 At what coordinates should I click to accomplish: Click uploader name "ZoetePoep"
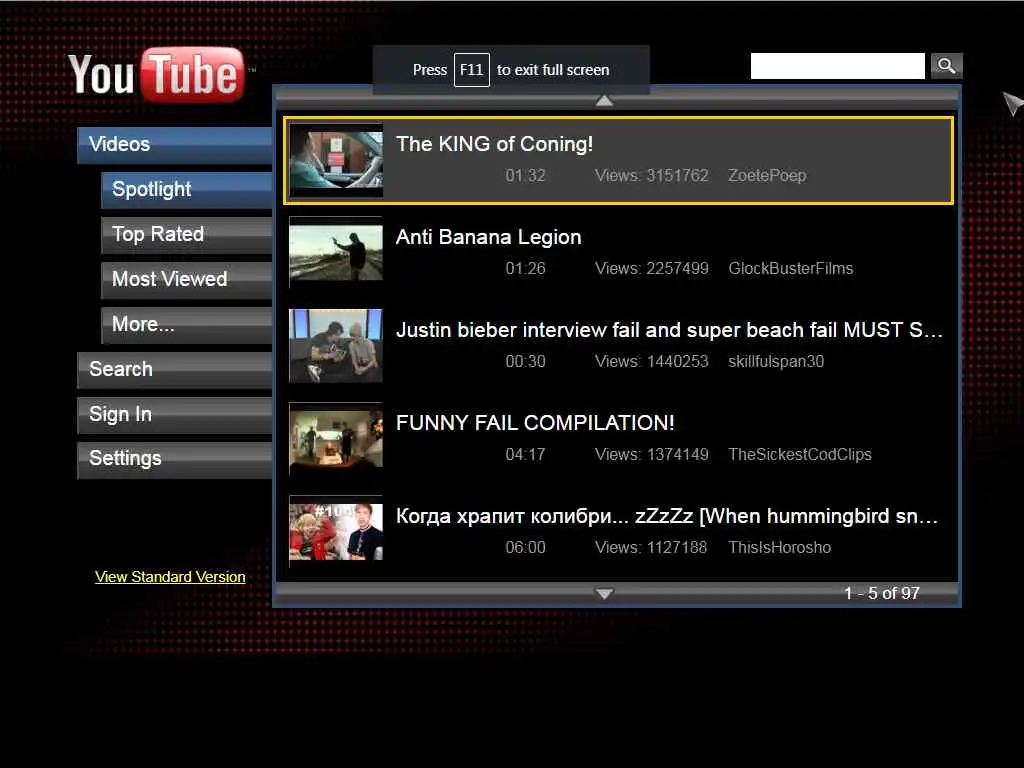tap(767, 176)
